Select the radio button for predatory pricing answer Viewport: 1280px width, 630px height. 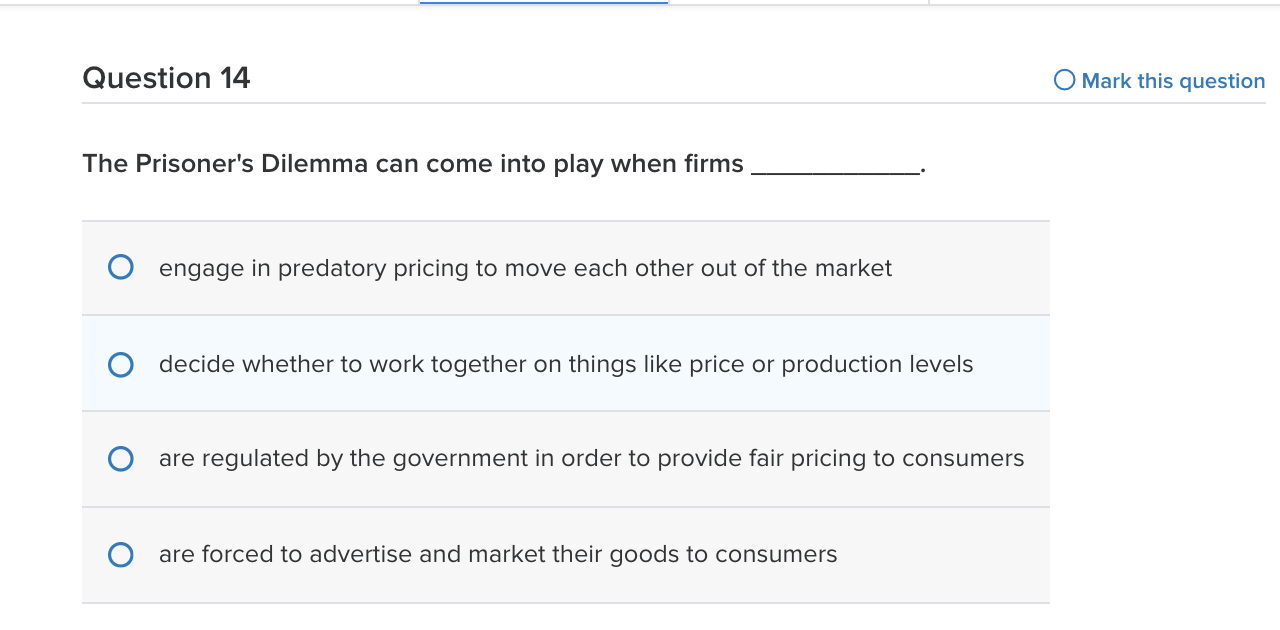[121, 268]
